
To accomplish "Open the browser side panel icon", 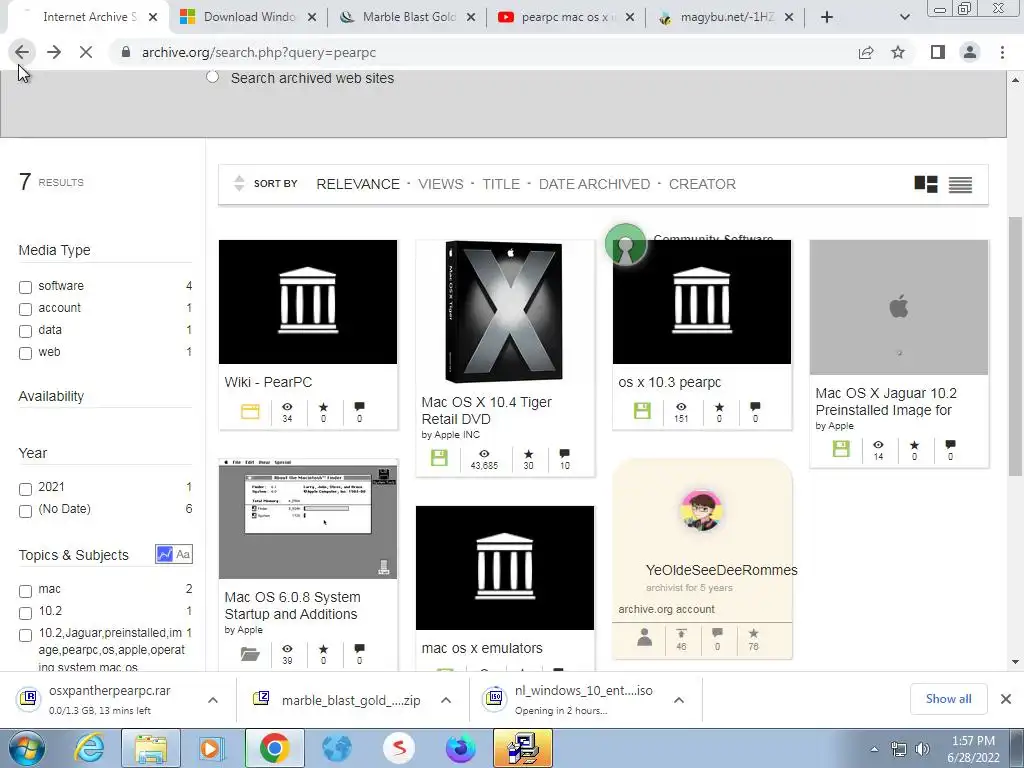I will [x=938, y=52].
